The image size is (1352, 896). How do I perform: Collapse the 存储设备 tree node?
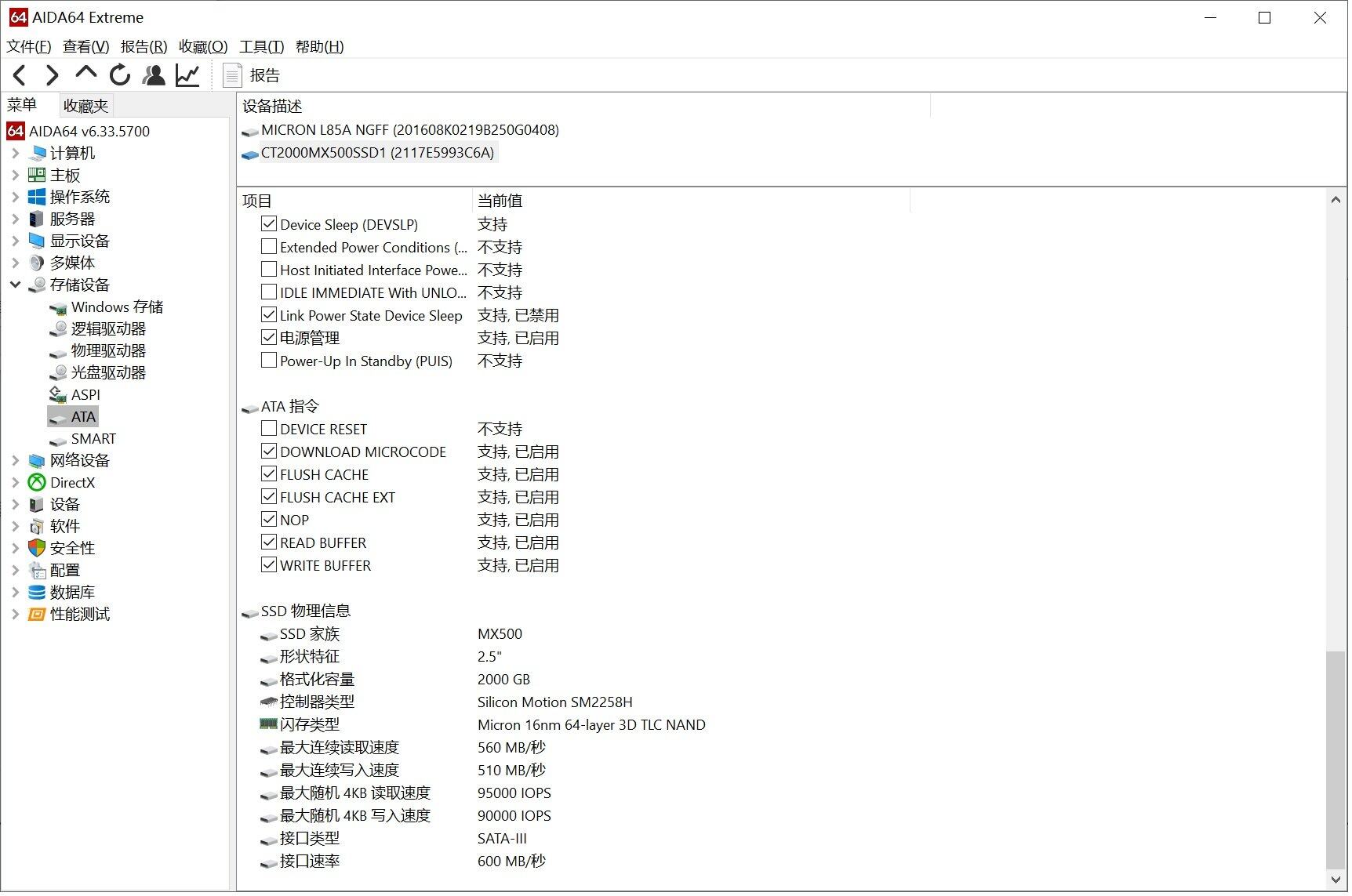coord(15,285)
